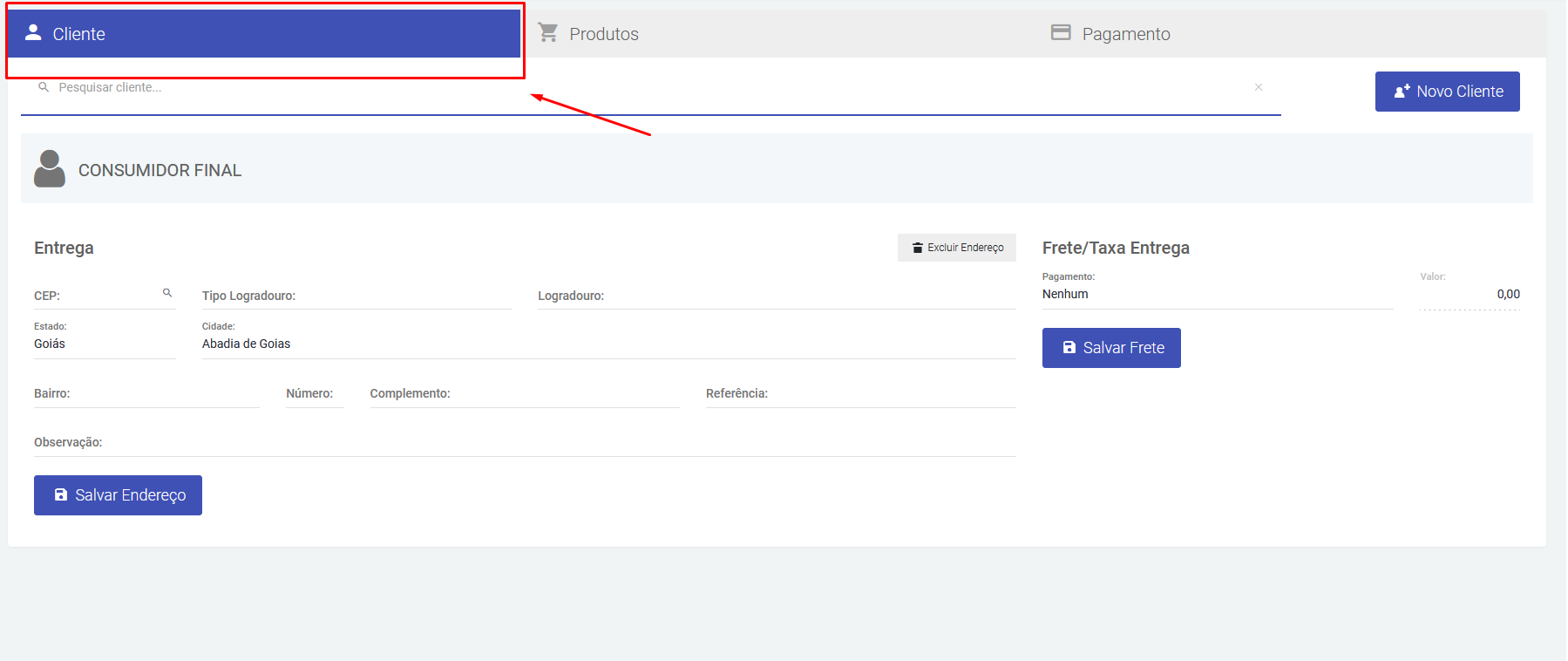Click the shopping cart icon in Produtos
Viewport: 1568px width, 661px height.
(548, 33)
